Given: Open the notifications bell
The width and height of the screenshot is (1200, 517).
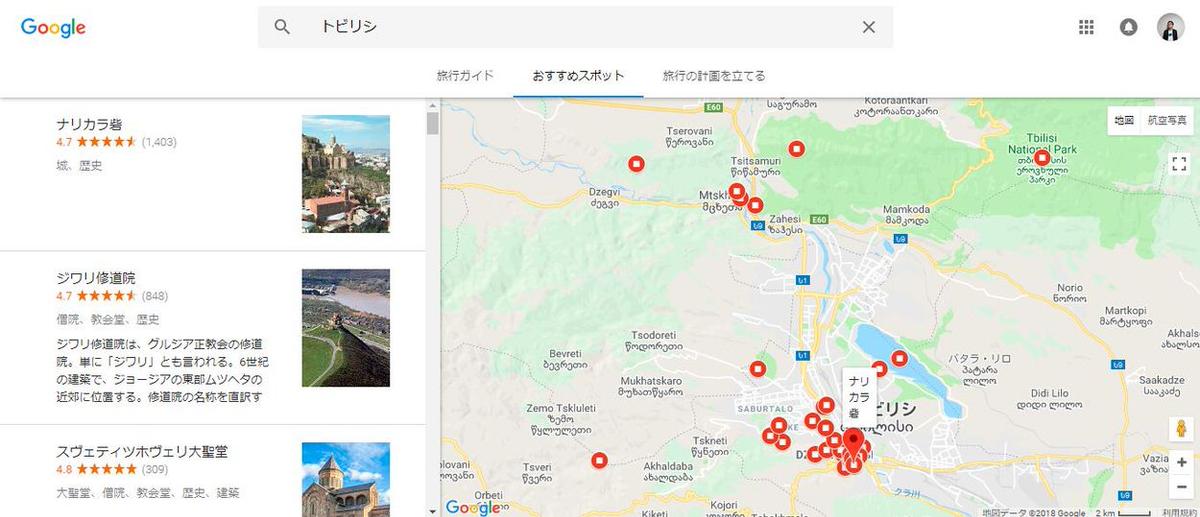Looking at the screenshot, I should click(1128, 27).
